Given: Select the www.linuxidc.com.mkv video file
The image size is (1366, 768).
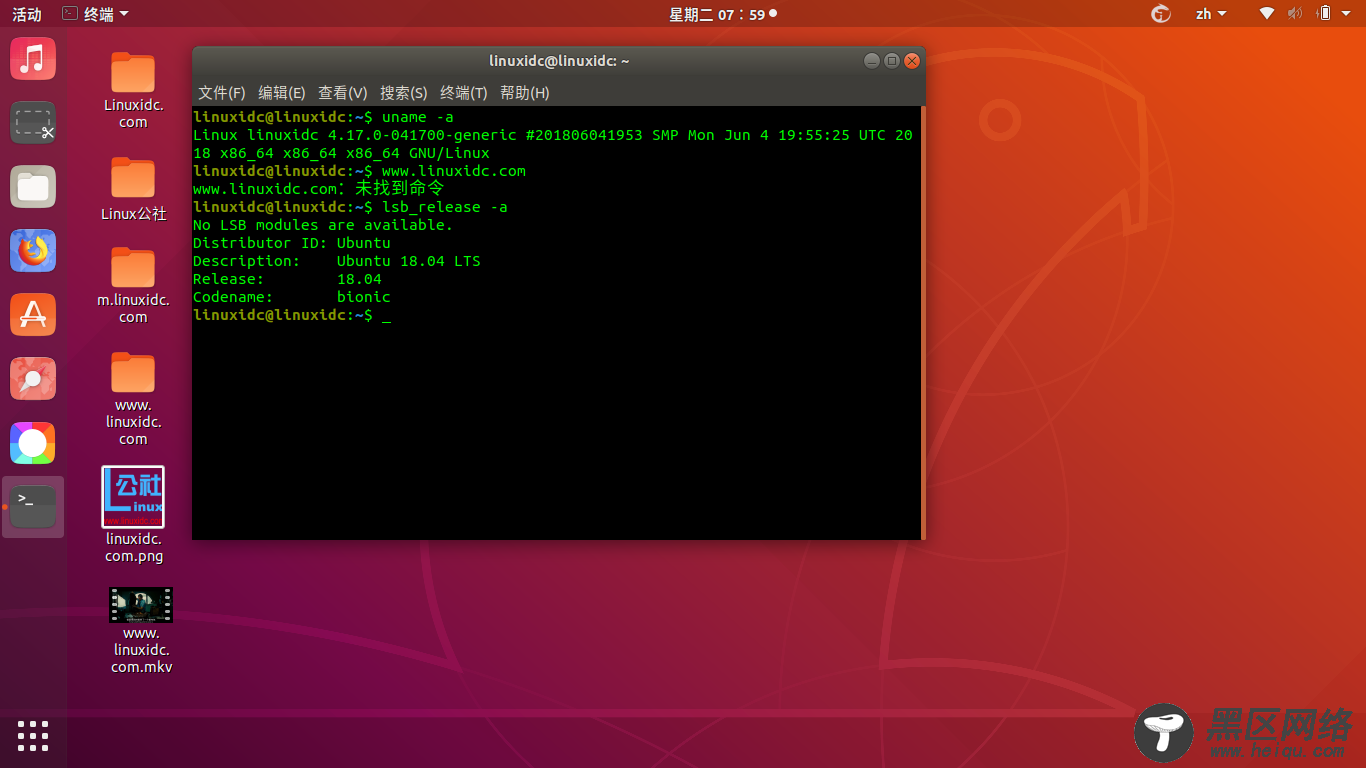Looking at the screenshot, I should pos(141,630).
